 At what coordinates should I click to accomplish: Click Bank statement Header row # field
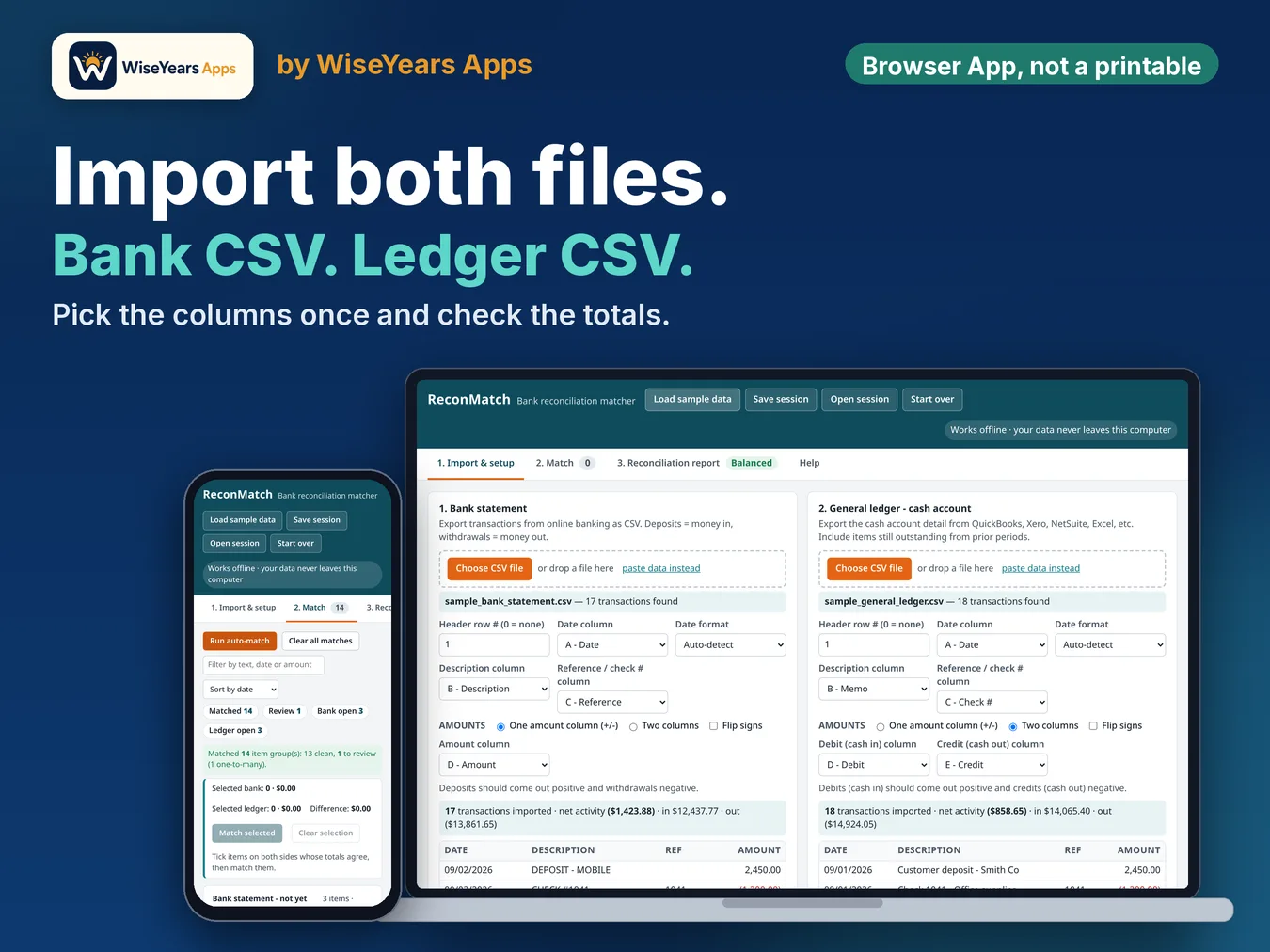pyautogui.click(x=494, y=644)
